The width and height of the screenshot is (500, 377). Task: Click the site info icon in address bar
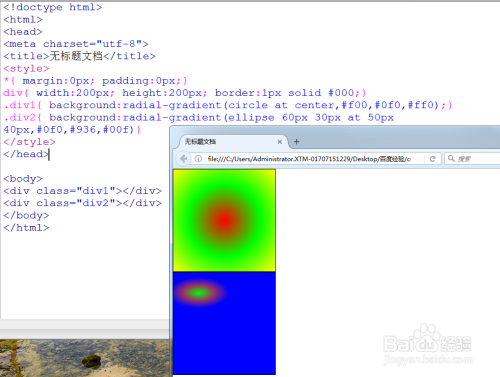198,159
